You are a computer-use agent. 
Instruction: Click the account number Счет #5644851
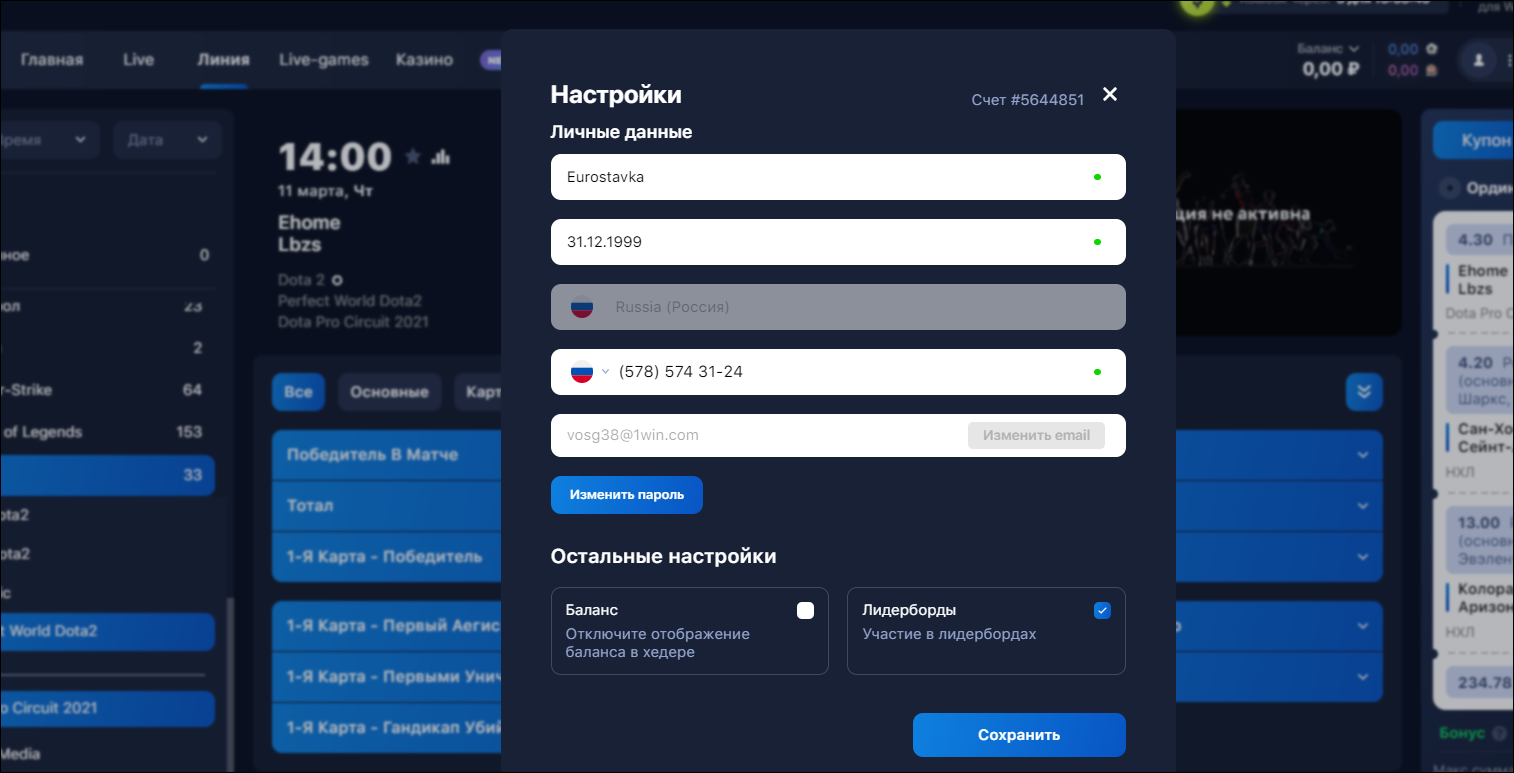(x=1028, y=100)
